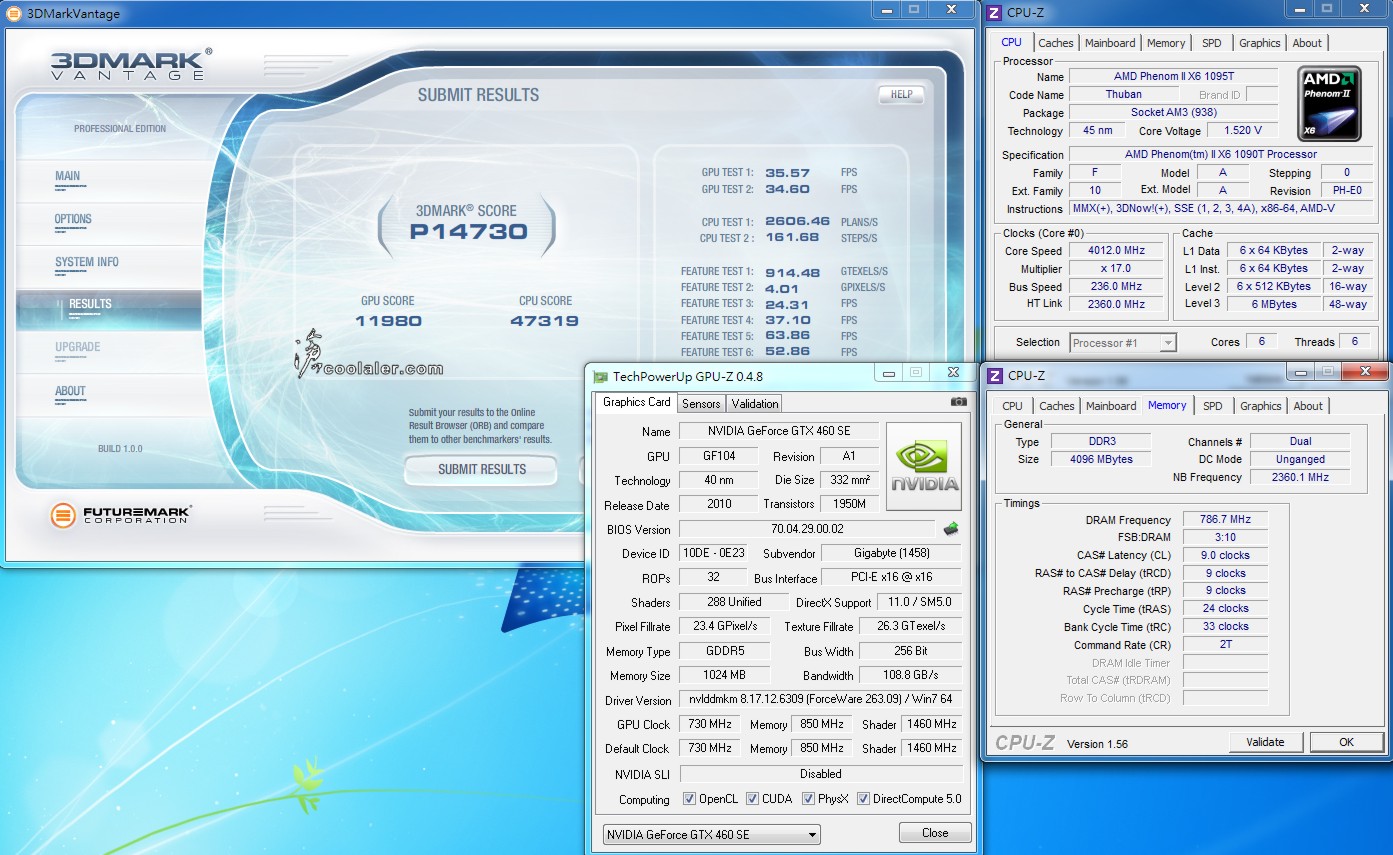Open the About tab in upper CPU-Z

(1307, 43)
